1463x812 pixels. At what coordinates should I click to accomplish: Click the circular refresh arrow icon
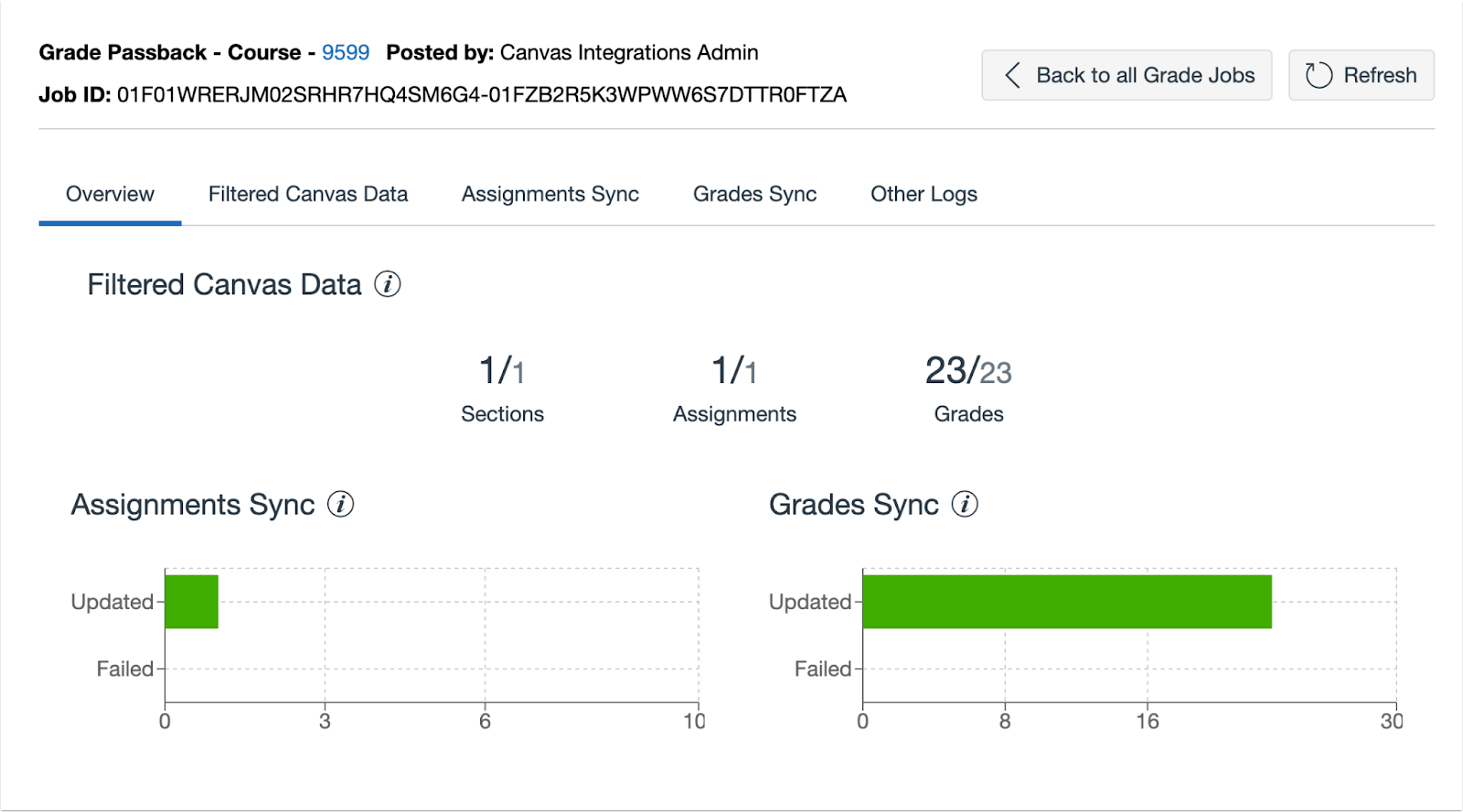pos(1319,75)
